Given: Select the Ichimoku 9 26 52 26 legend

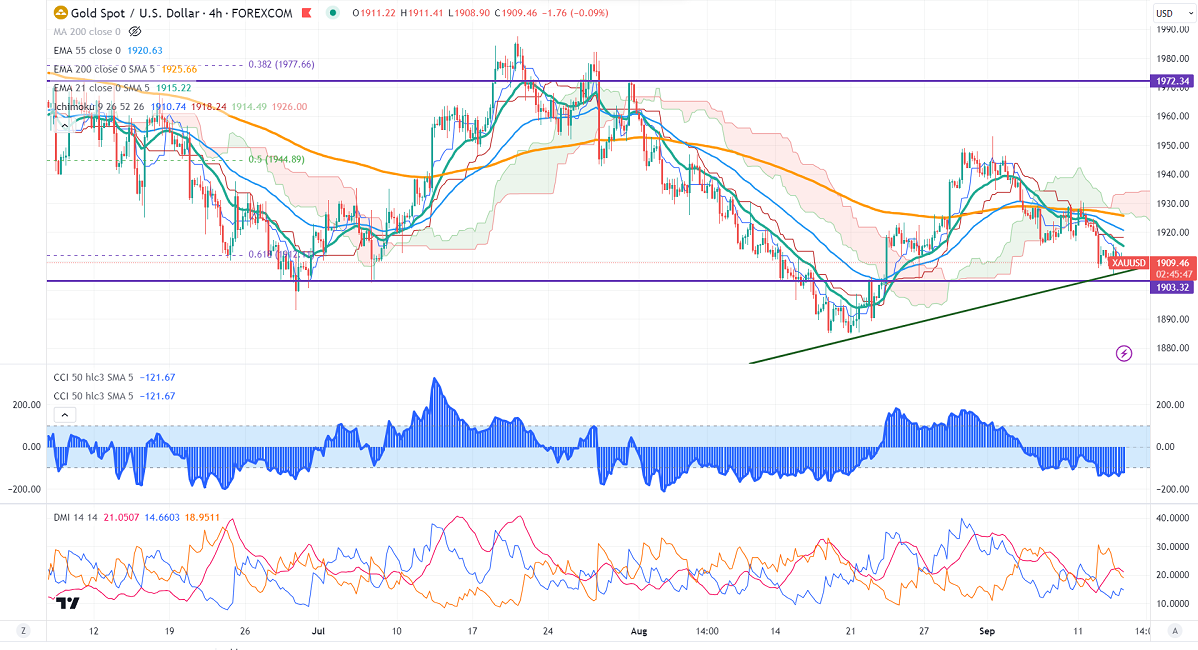Looking at the screenshot, I should (x=99, y=106).
